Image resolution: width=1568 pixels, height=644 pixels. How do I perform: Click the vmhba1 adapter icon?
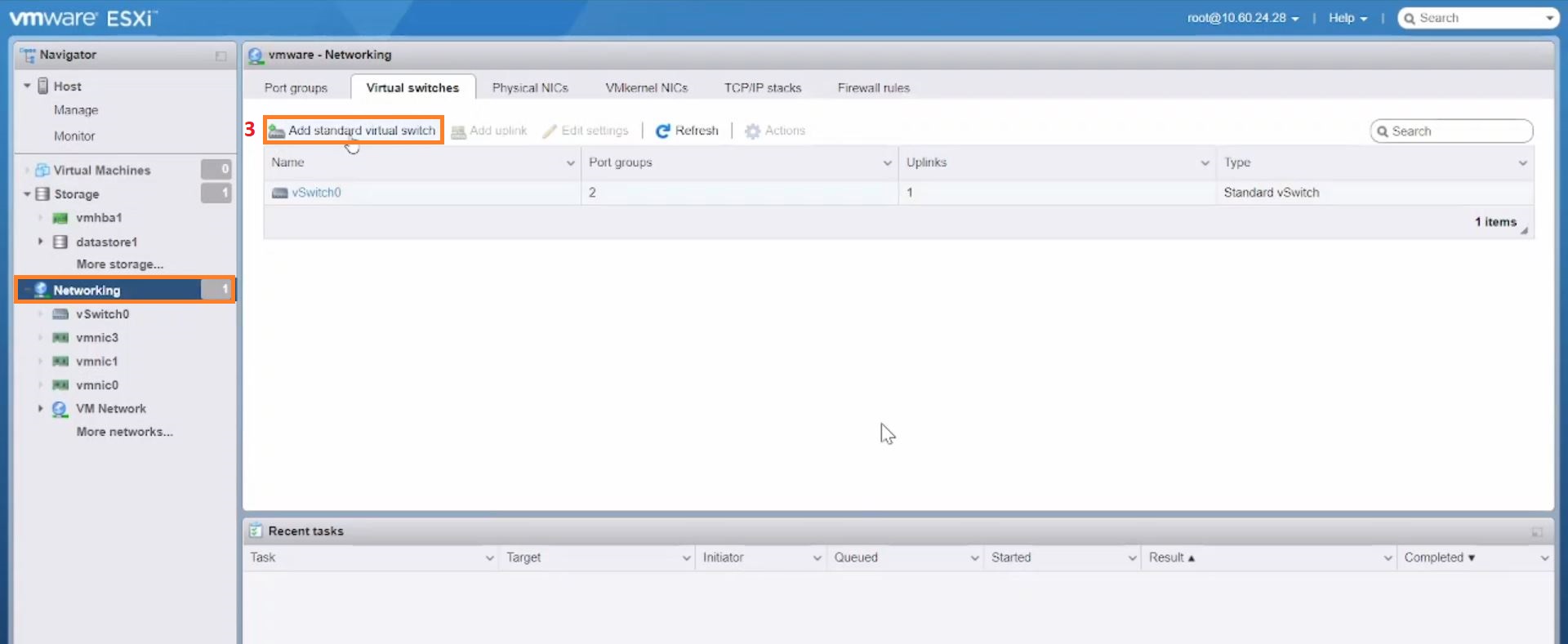(60, 218)
